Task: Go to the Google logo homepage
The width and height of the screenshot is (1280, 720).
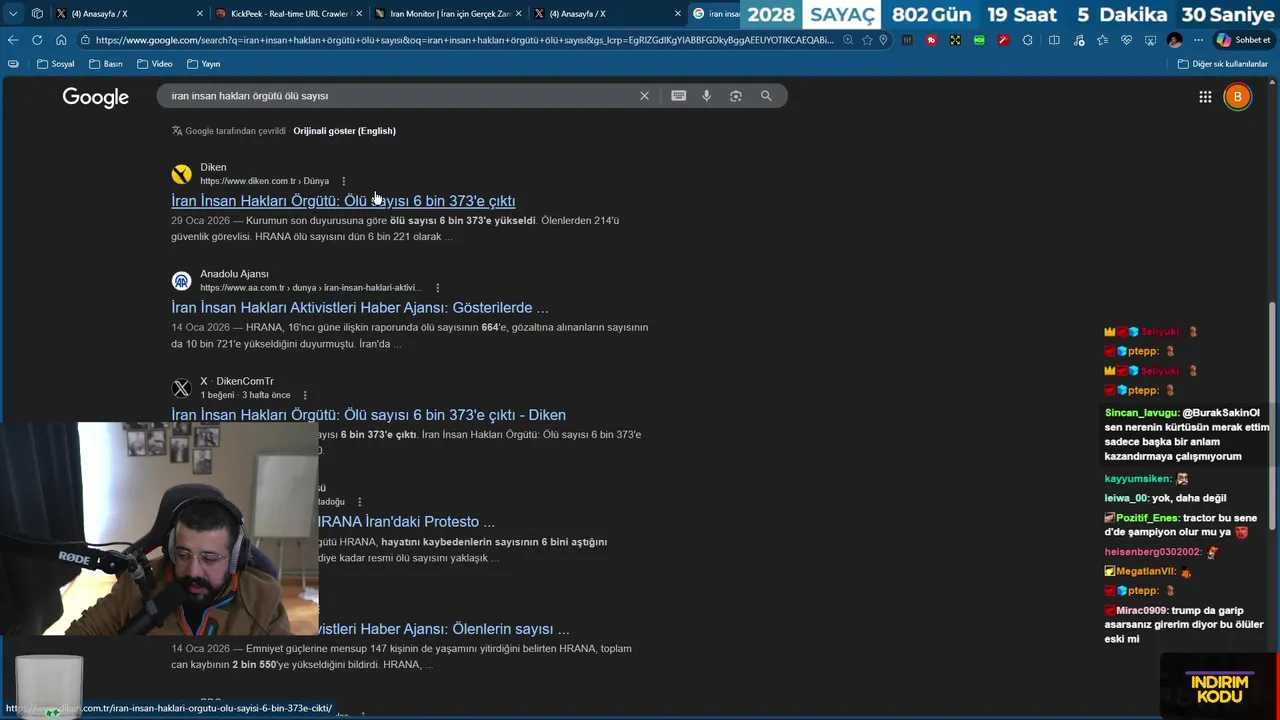Action: [x=96, y=97]
